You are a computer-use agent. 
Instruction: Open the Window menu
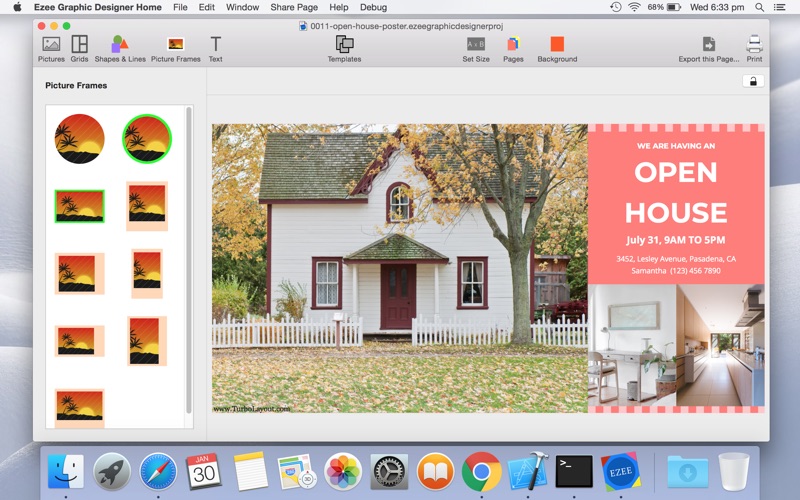click(242, 7)
